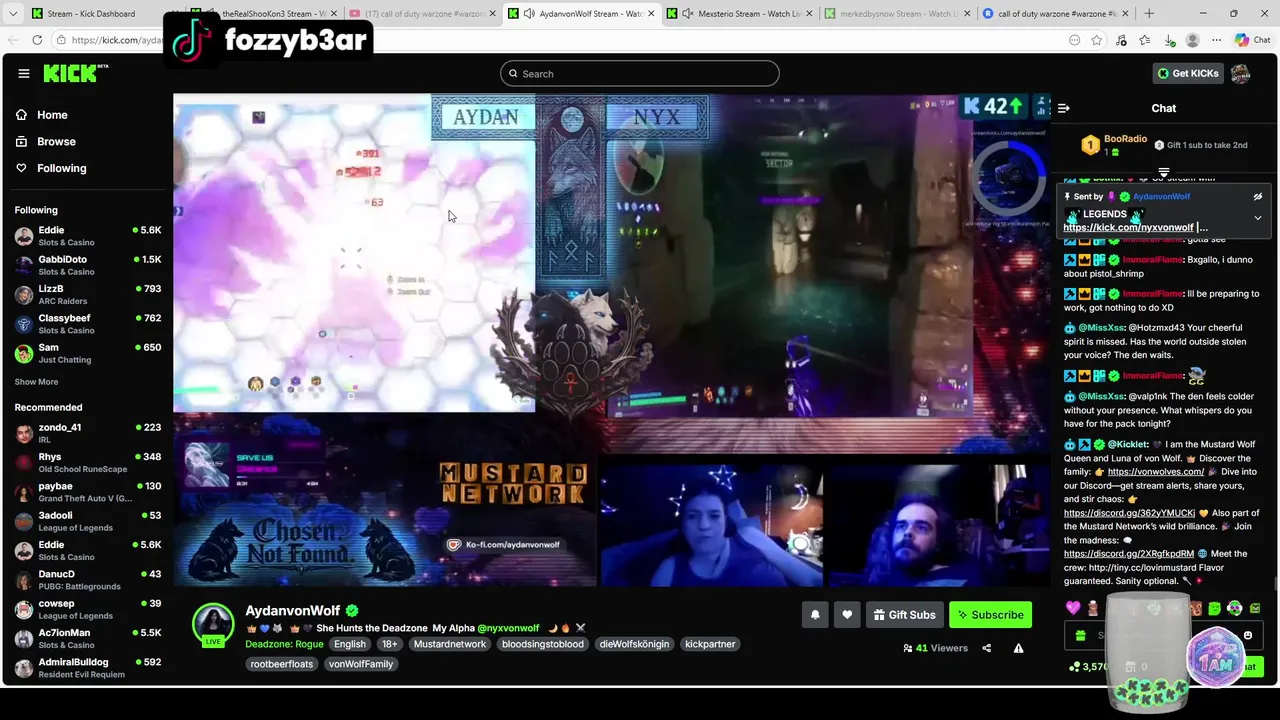Toggle the stream notification bell
This screenshot has width=1280, height=720.
pos(815,615)
